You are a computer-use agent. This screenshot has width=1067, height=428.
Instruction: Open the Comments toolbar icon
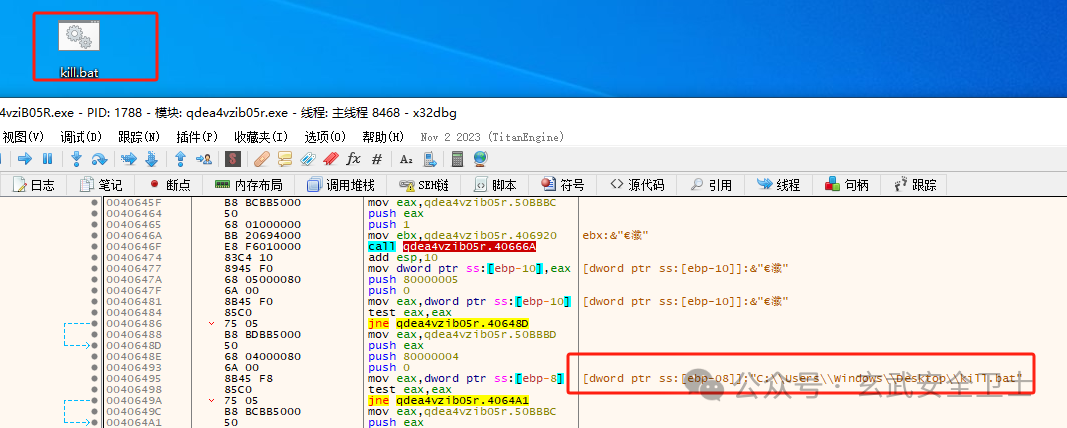click(x=284, y=159)
